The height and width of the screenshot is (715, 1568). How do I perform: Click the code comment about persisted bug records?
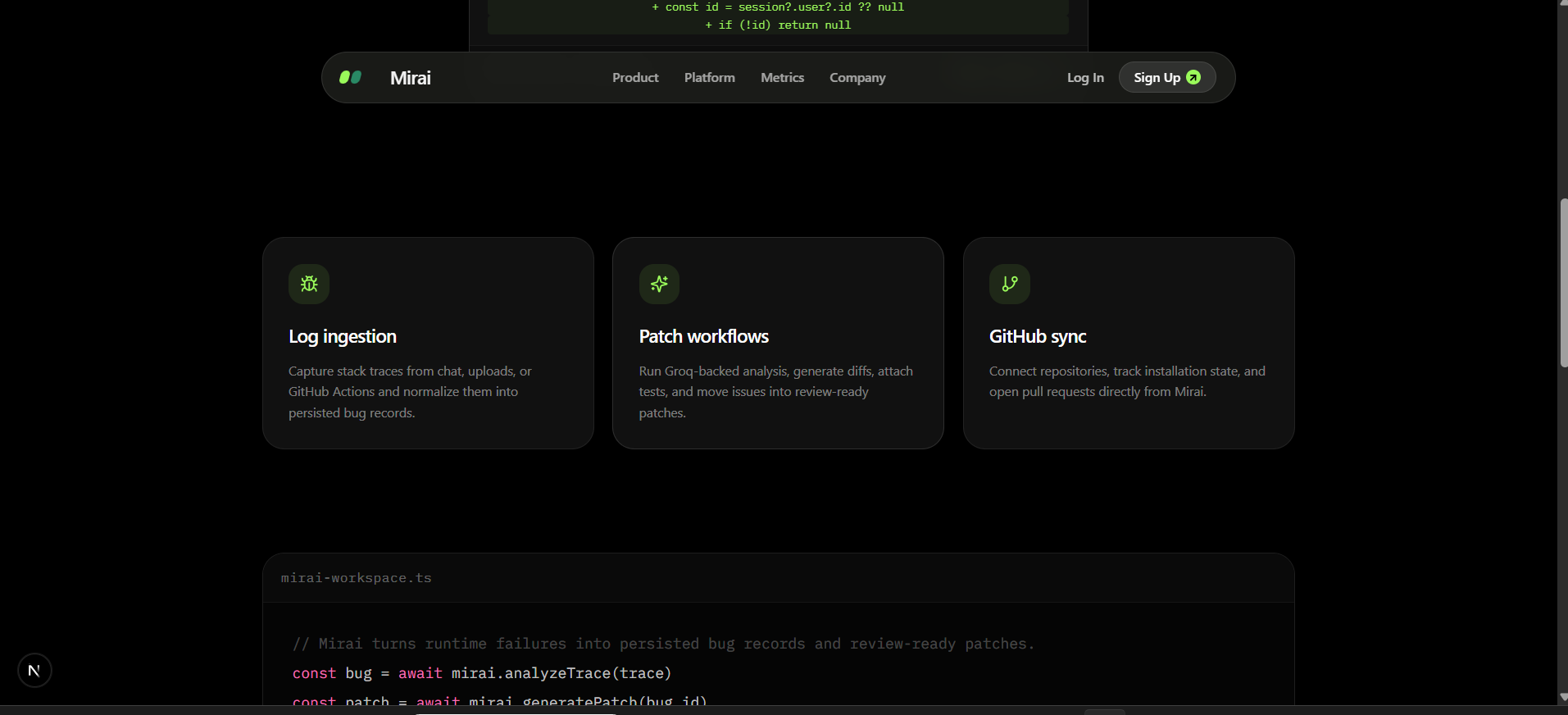tap(664, 644)
